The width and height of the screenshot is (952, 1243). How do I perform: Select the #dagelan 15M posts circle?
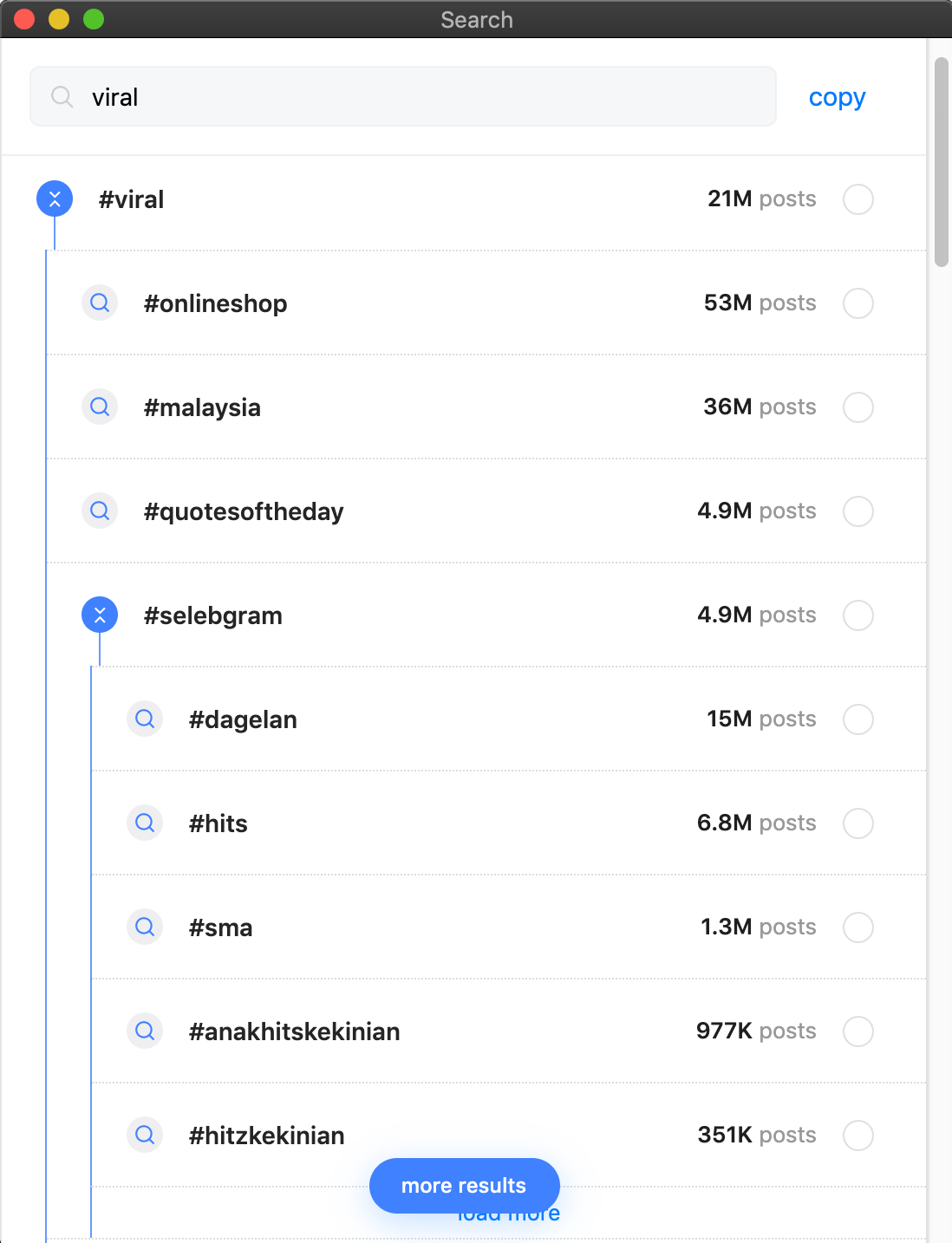pyautogui.click(x=858, y=719)
